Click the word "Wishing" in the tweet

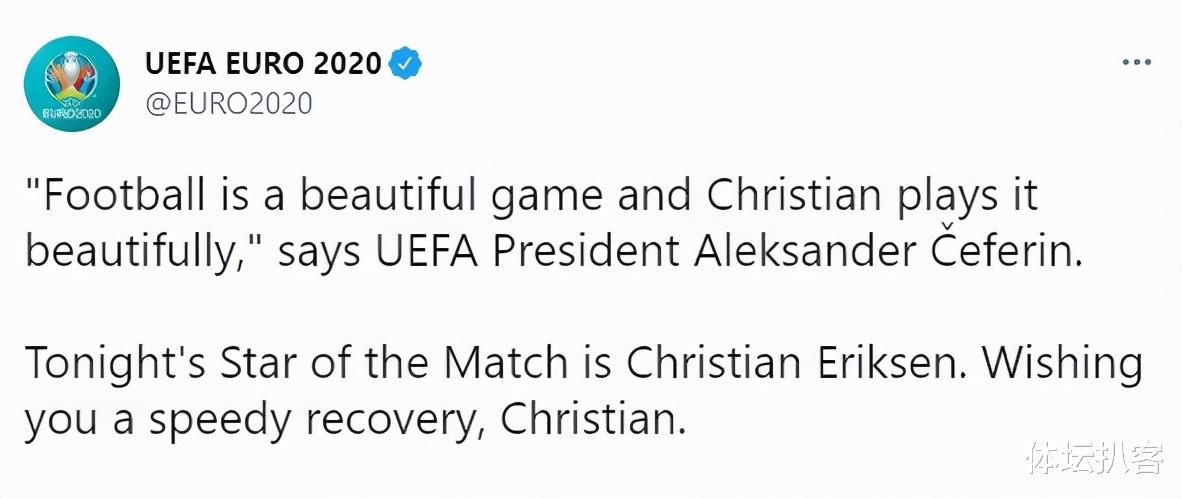pos(1062,363)
